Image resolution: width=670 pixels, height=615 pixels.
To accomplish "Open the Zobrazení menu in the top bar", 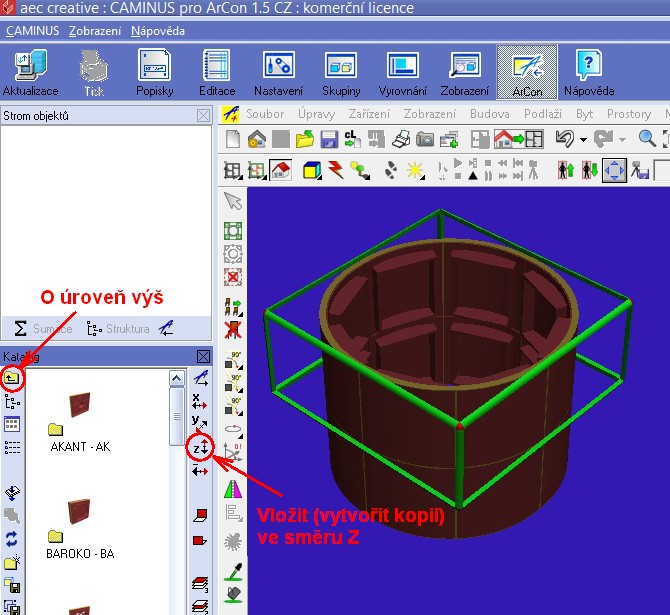I will click(x=95, y=31).
